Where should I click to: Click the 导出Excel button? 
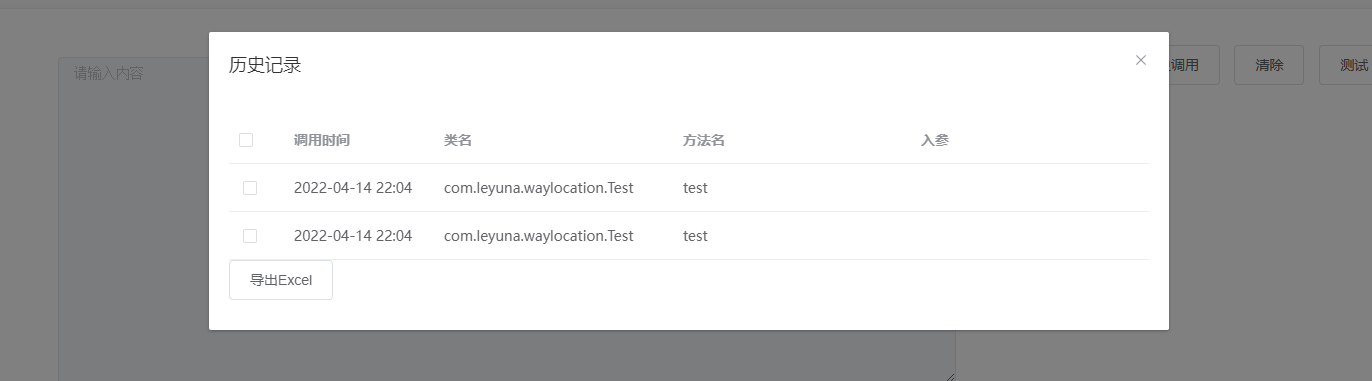point(281,280)
